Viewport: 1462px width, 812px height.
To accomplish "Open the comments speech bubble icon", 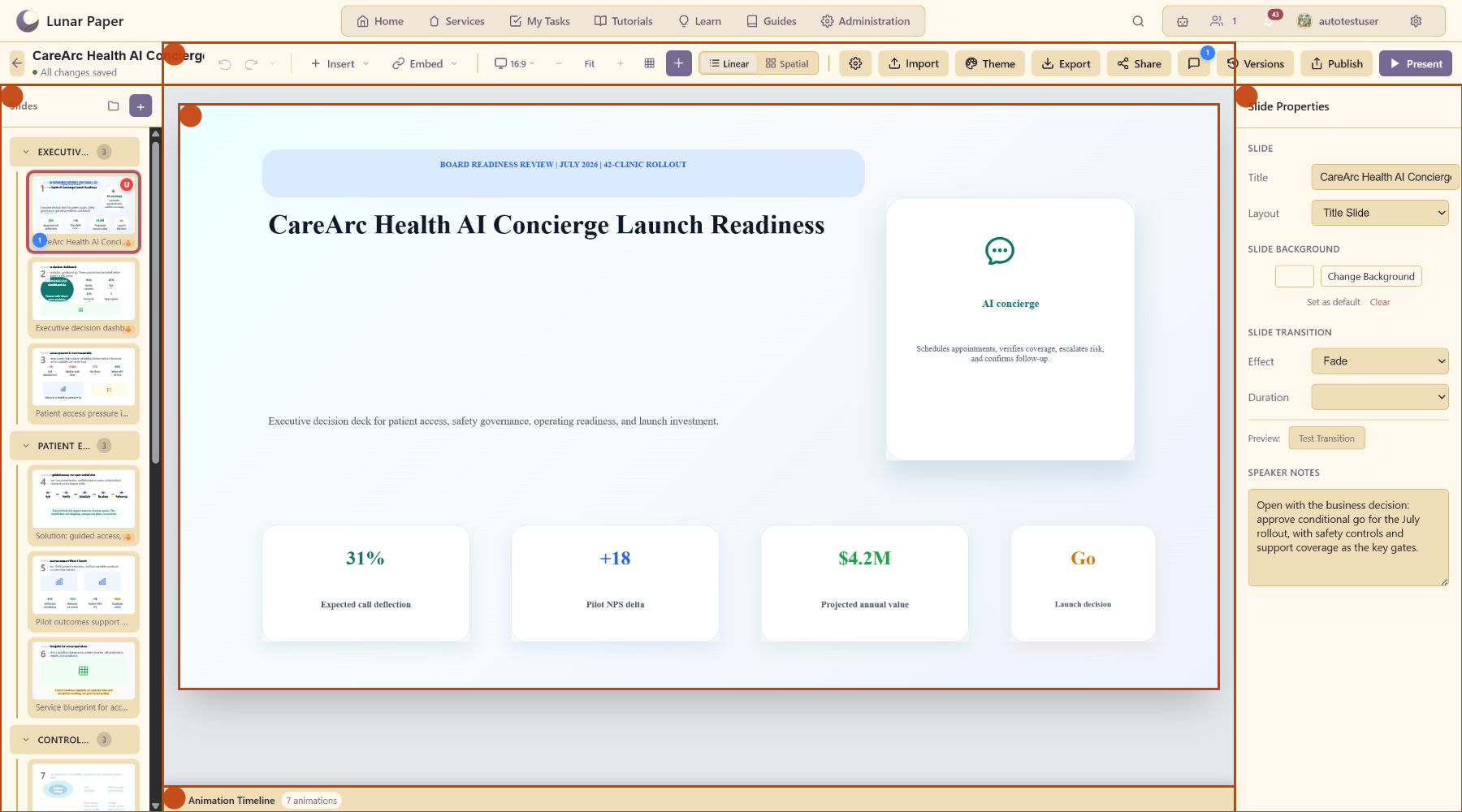I will 1194,63.
